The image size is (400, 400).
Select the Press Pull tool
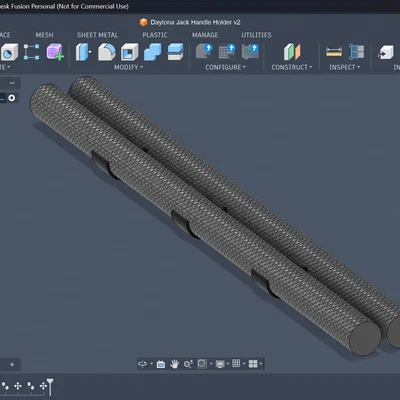point(83,52)
